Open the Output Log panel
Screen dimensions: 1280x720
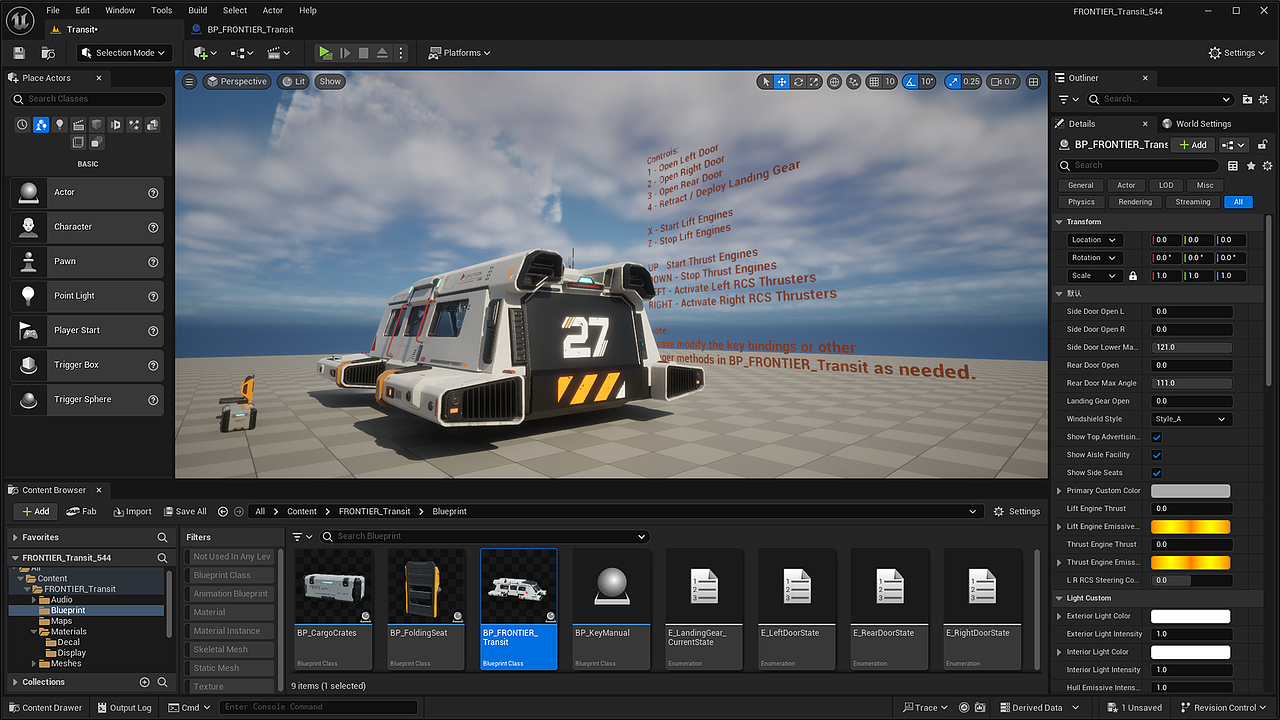(x=124, y=708)
